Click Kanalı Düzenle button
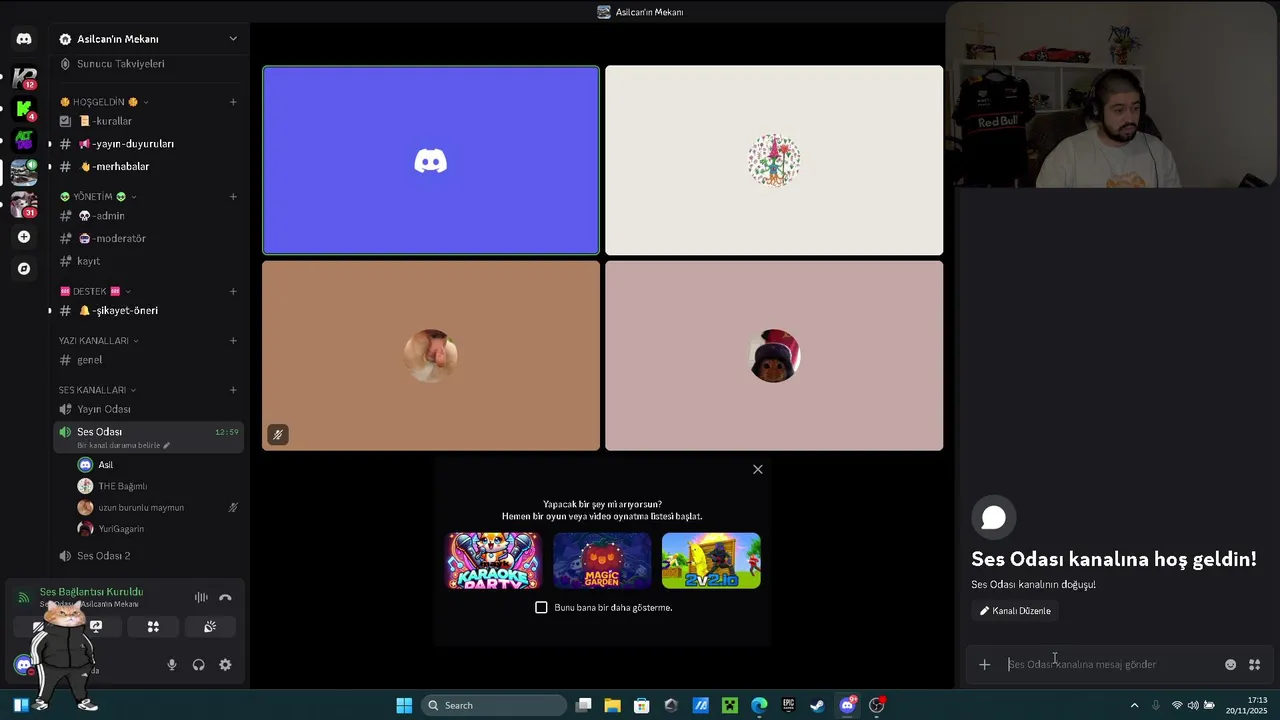1280x720 pixels. click(x=1015, y=611)
